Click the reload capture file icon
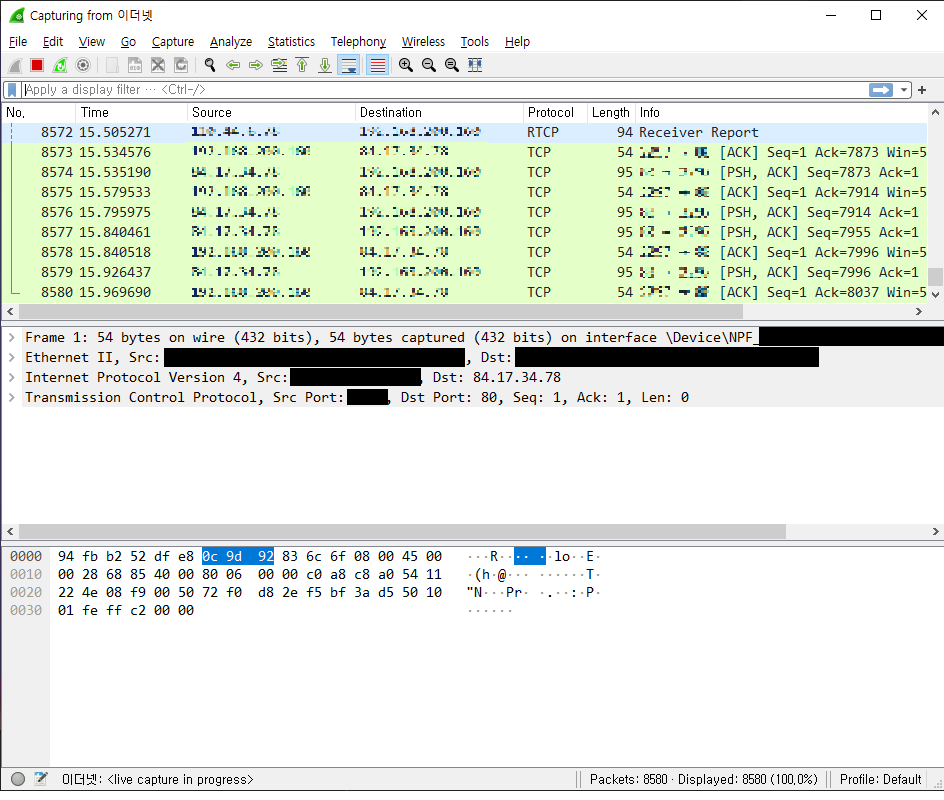This screenshot has height=800, width=944. 181,65
